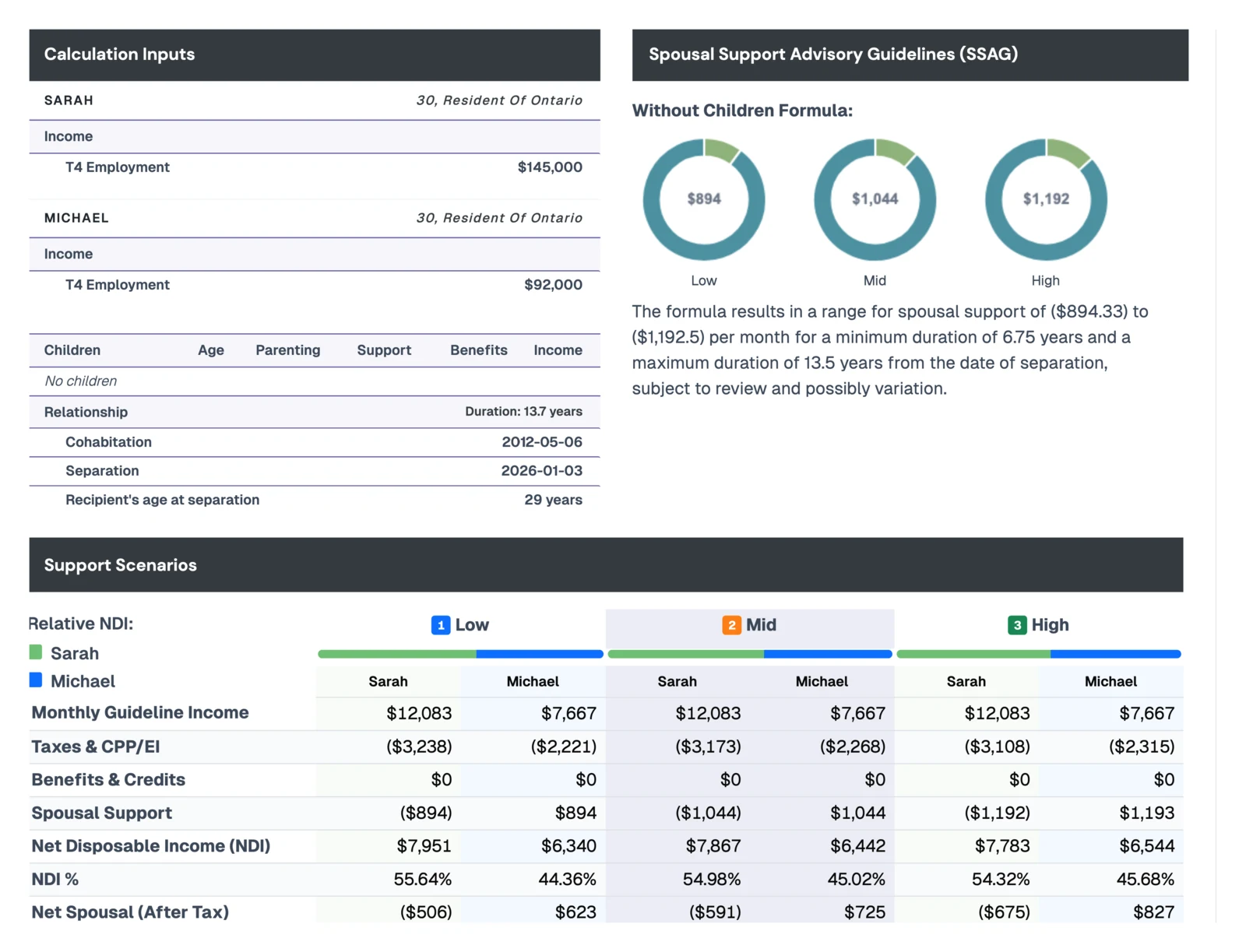The height and width of the screenshot is (952, 1246).
Task: Click the blue Michael legend square
Action: click(x=36, y=680)
